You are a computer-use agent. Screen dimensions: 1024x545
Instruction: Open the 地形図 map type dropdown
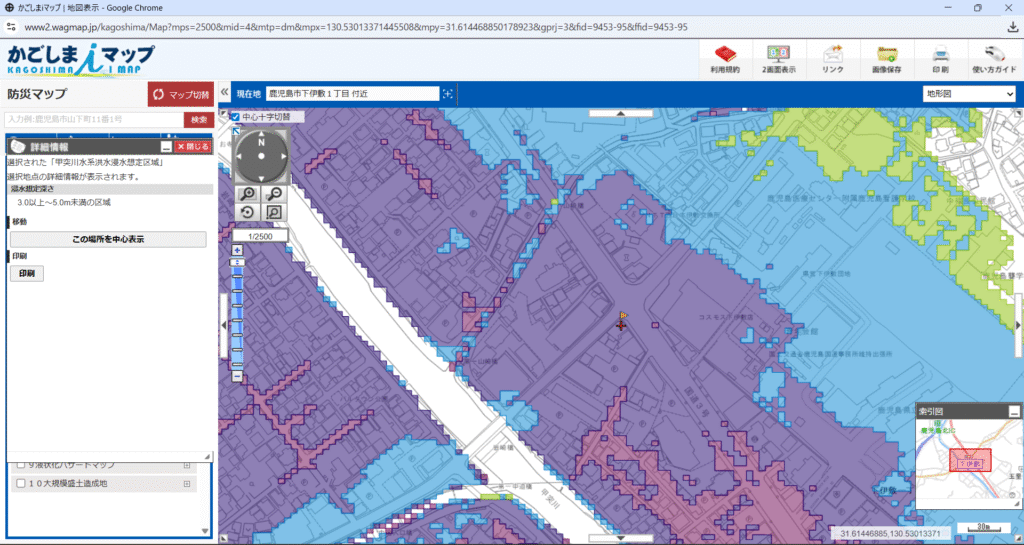[x=968, y=94]
